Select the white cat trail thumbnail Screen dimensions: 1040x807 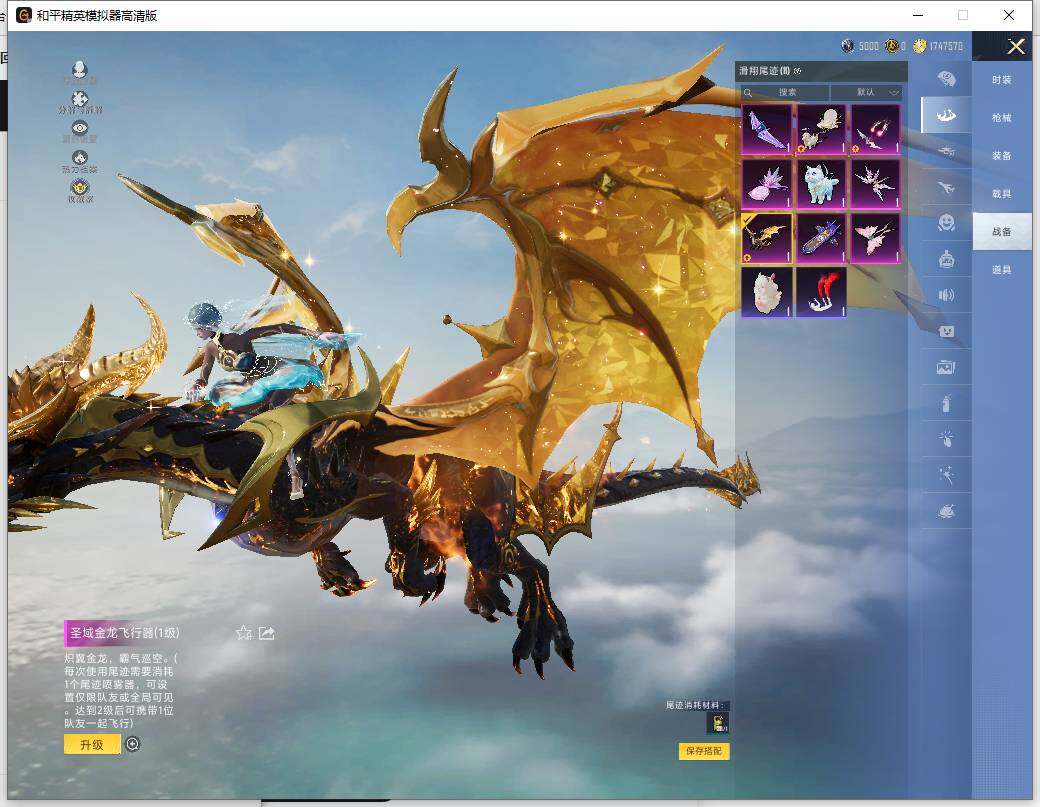tap(820, 184)
